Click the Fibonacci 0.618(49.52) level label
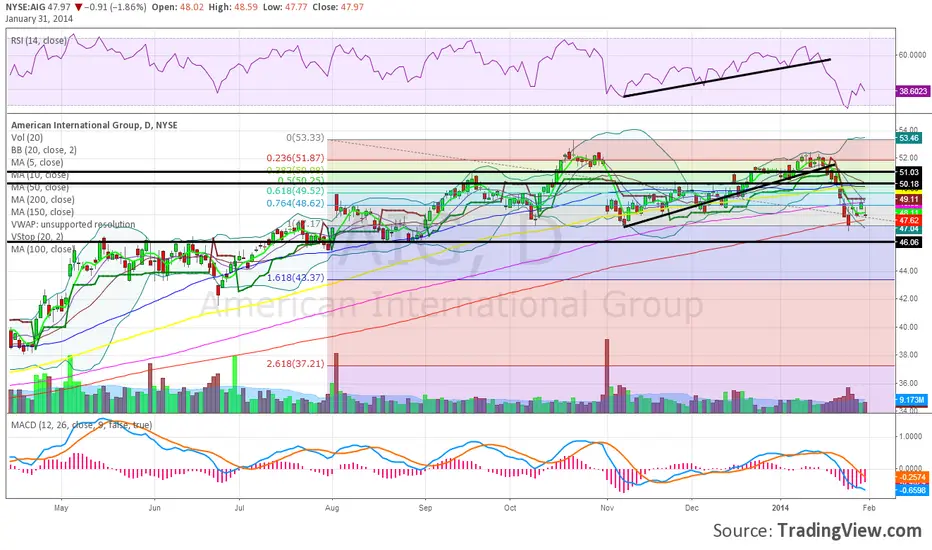Screen dimensions: 932x550 click(x=295, y=191)
